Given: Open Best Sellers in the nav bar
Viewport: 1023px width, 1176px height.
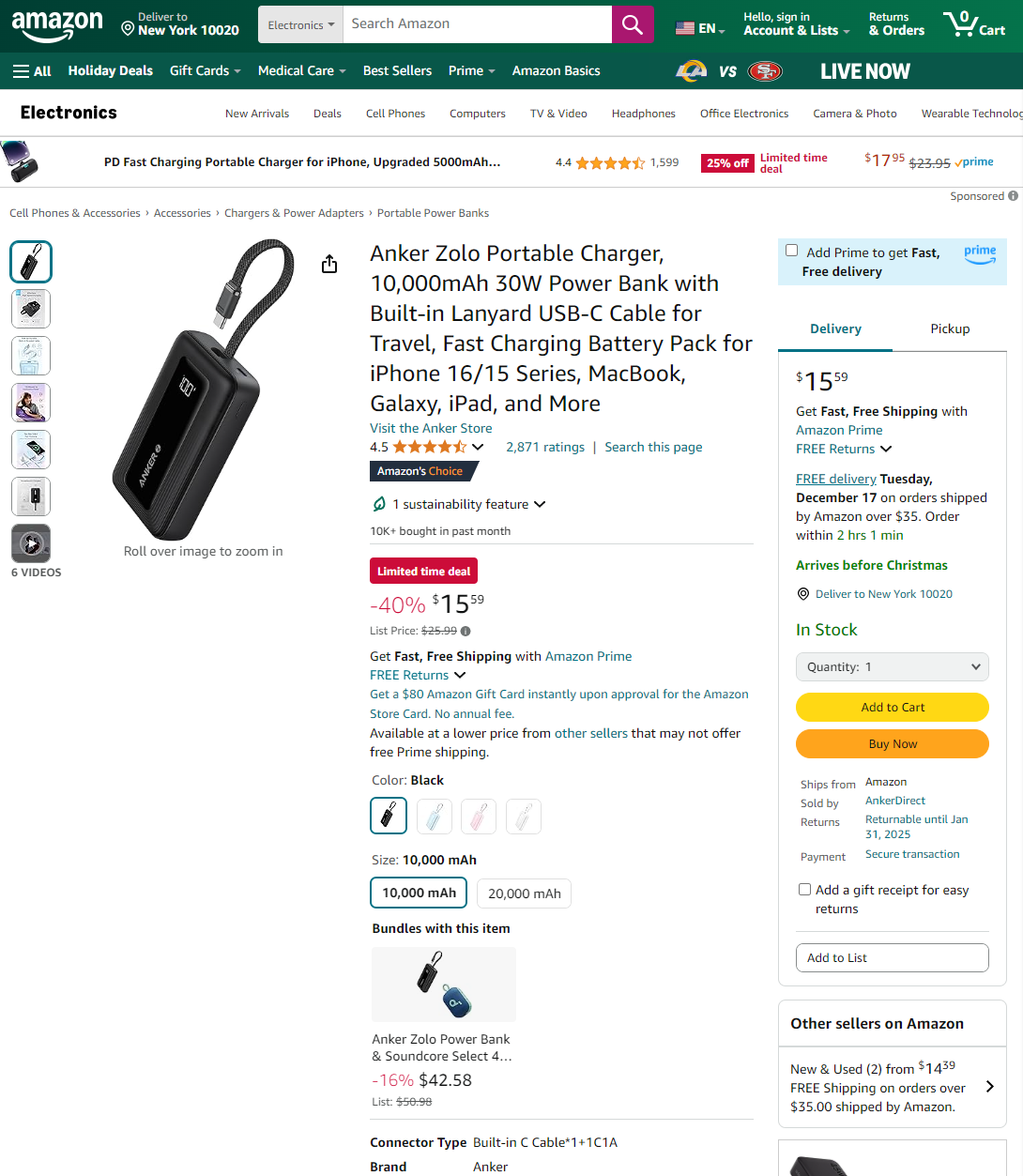Looking at the screenshot, I should click(397, 71).
